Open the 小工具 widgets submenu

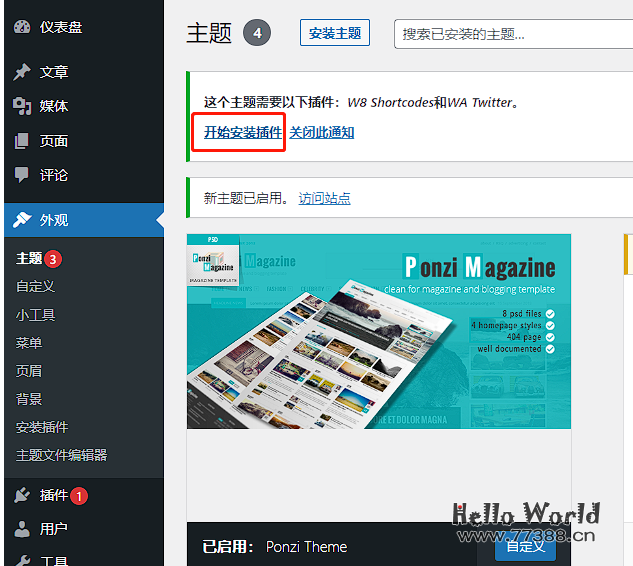[x=35, y=314]
